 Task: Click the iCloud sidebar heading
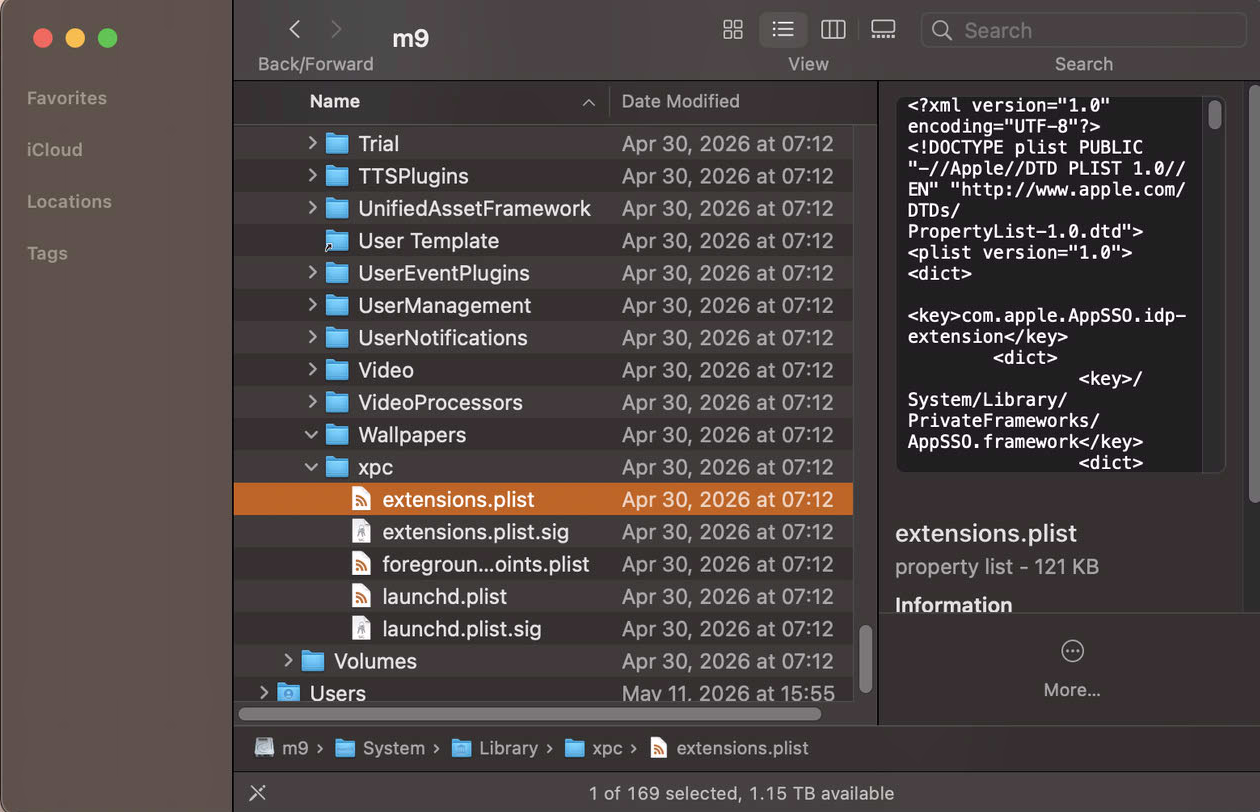(55, 150)
